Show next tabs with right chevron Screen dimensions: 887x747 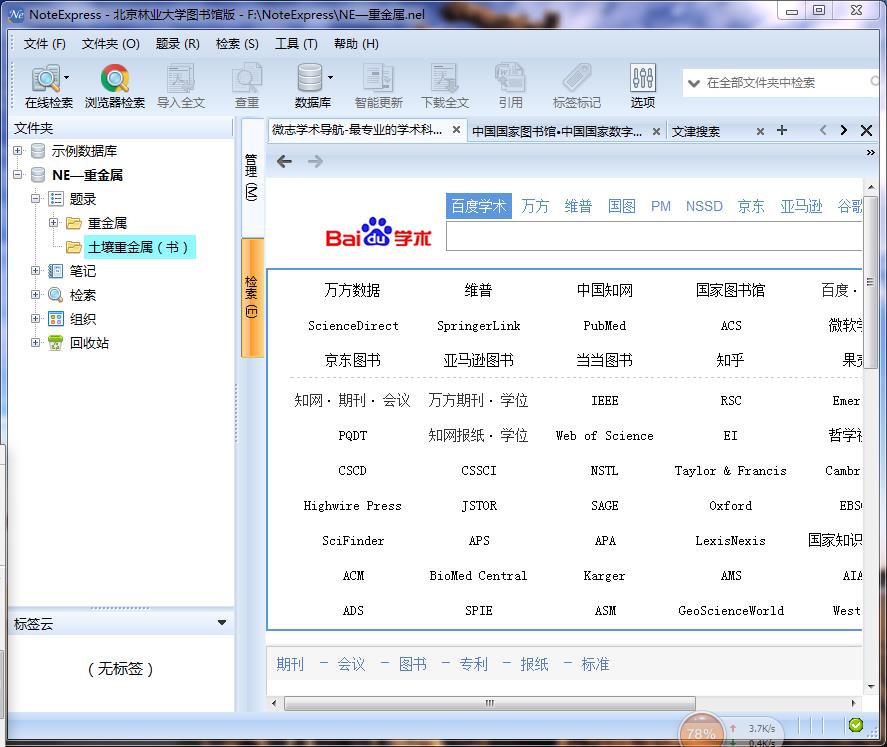tap(843, 130)
